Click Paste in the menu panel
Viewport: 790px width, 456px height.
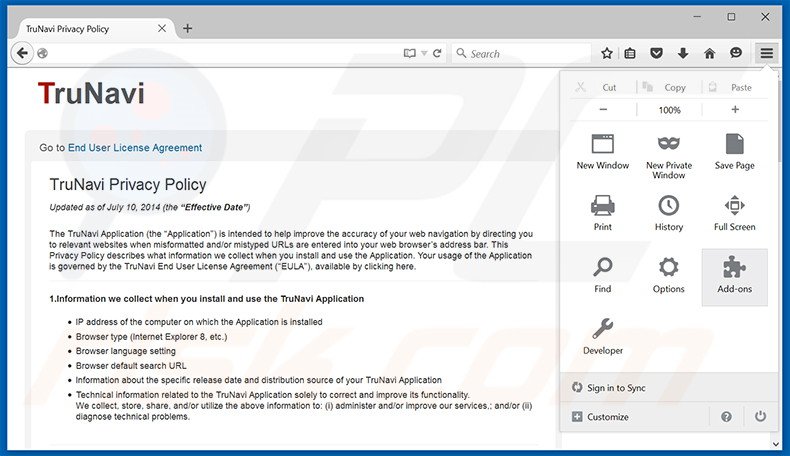click(735, 87)
